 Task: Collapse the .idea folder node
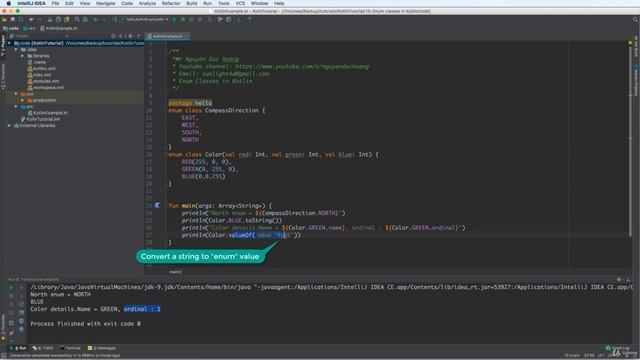point(16,49)
